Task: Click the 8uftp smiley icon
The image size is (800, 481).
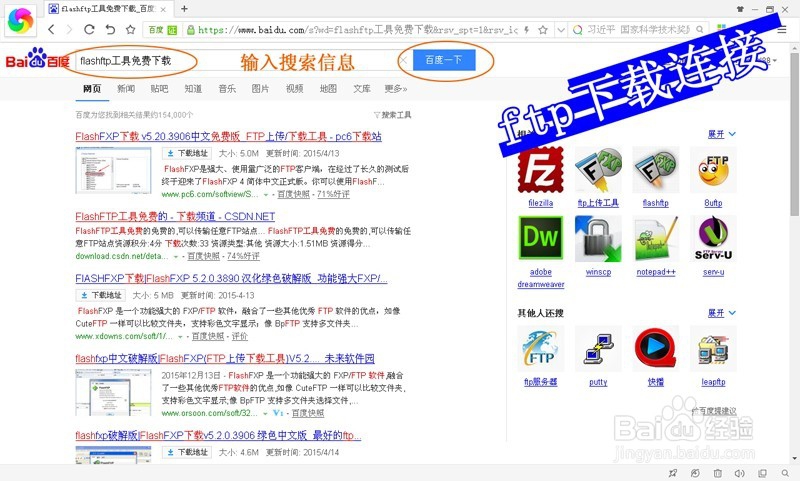Action: [713, 170]
